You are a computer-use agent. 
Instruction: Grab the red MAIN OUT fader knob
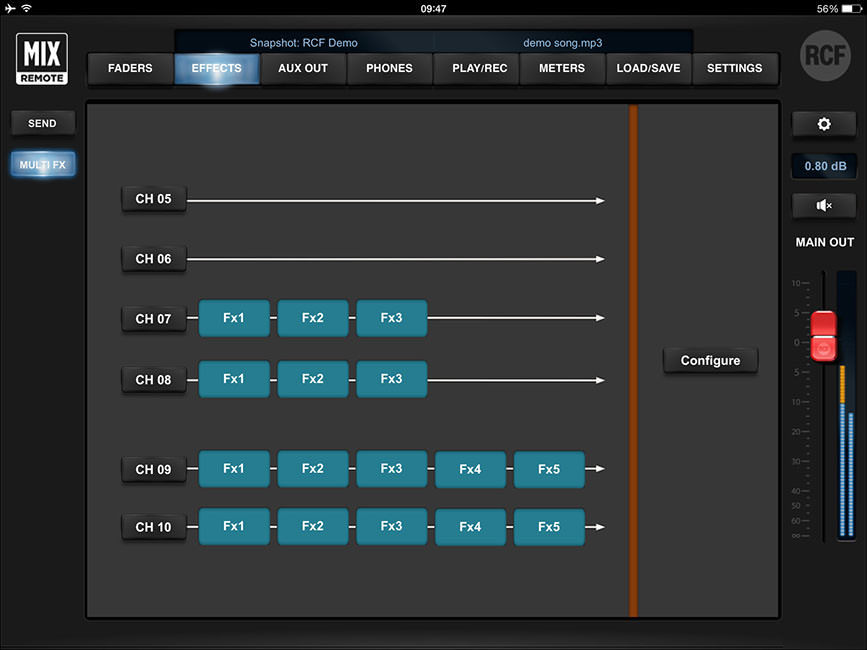click(823, 337)
